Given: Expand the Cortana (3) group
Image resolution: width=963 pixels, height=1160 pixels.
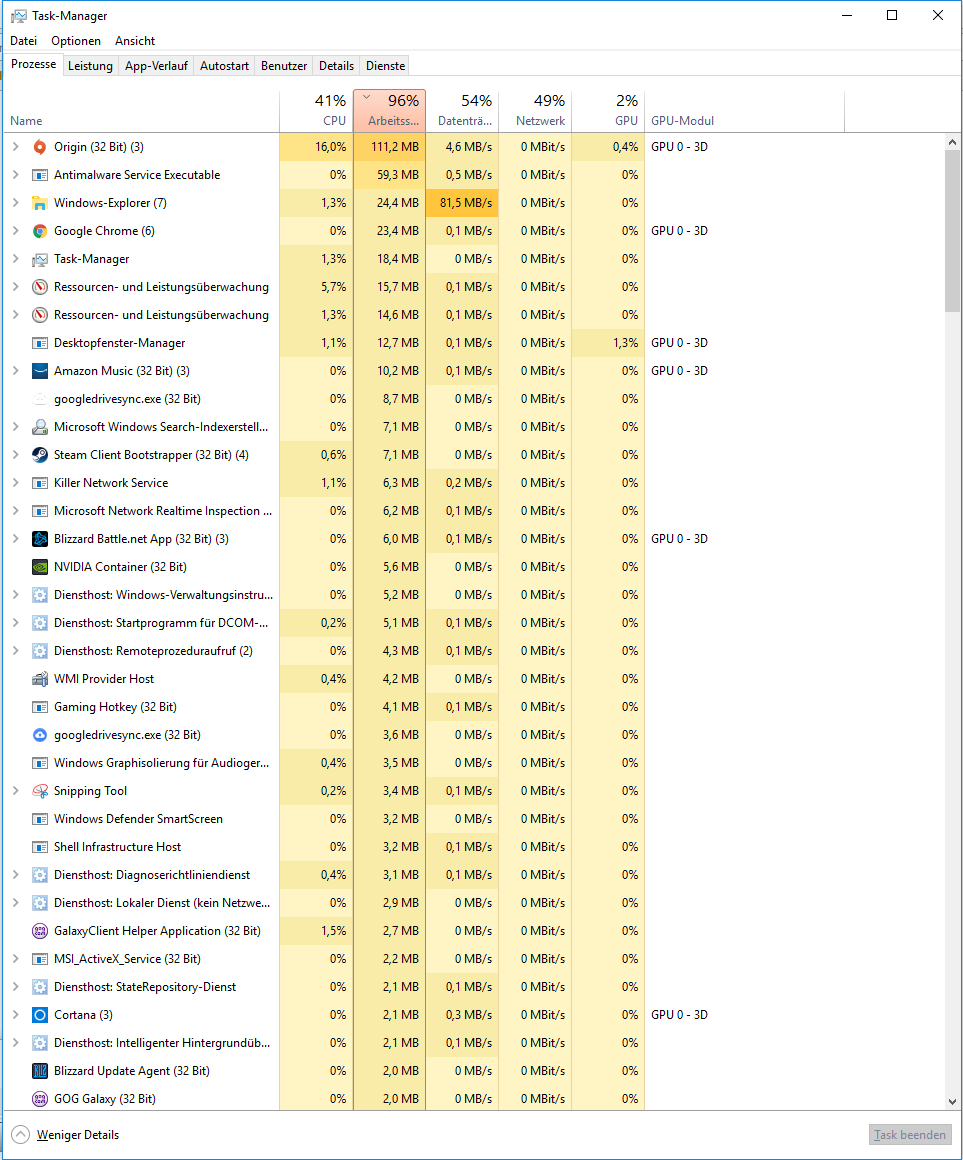Looking at the screenshot, I should pyautogui.click(x=16, y=1015).
